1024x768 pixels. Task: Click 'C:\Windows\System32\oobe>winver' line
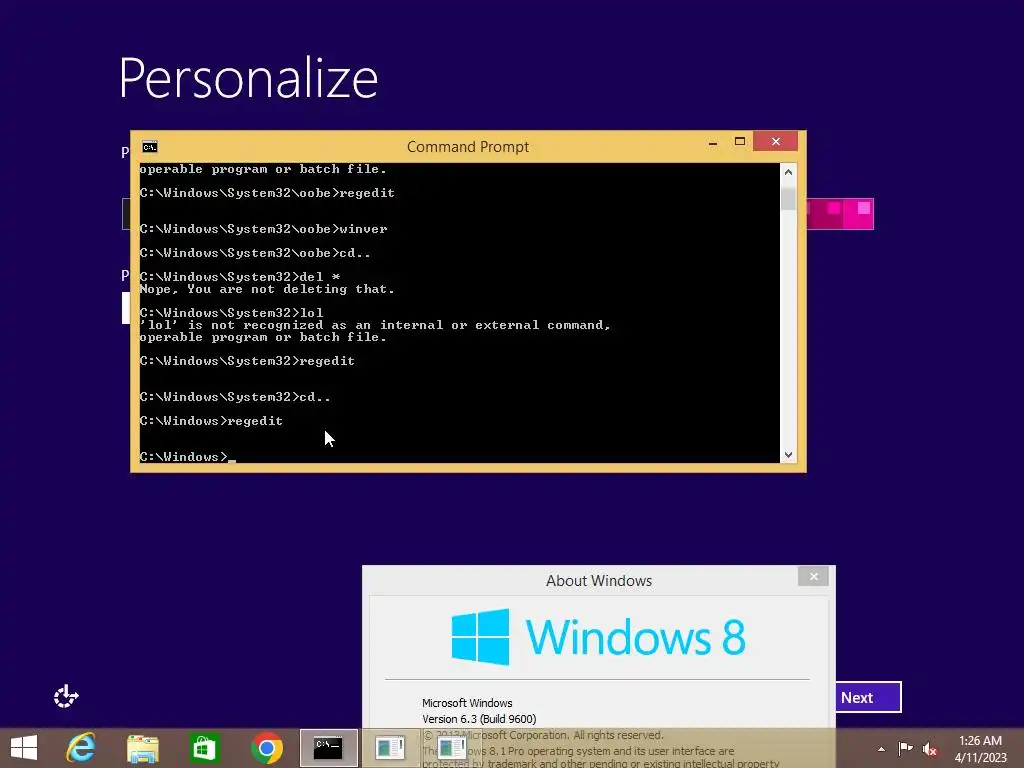pyautogui.click(x=263, y=229)
